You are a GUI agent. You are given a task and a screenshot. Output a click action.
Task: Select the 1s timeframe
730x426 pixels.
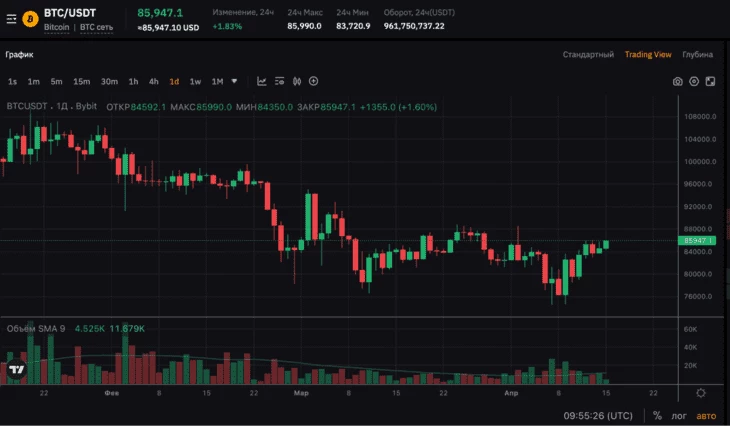click(x=13, y=81)
